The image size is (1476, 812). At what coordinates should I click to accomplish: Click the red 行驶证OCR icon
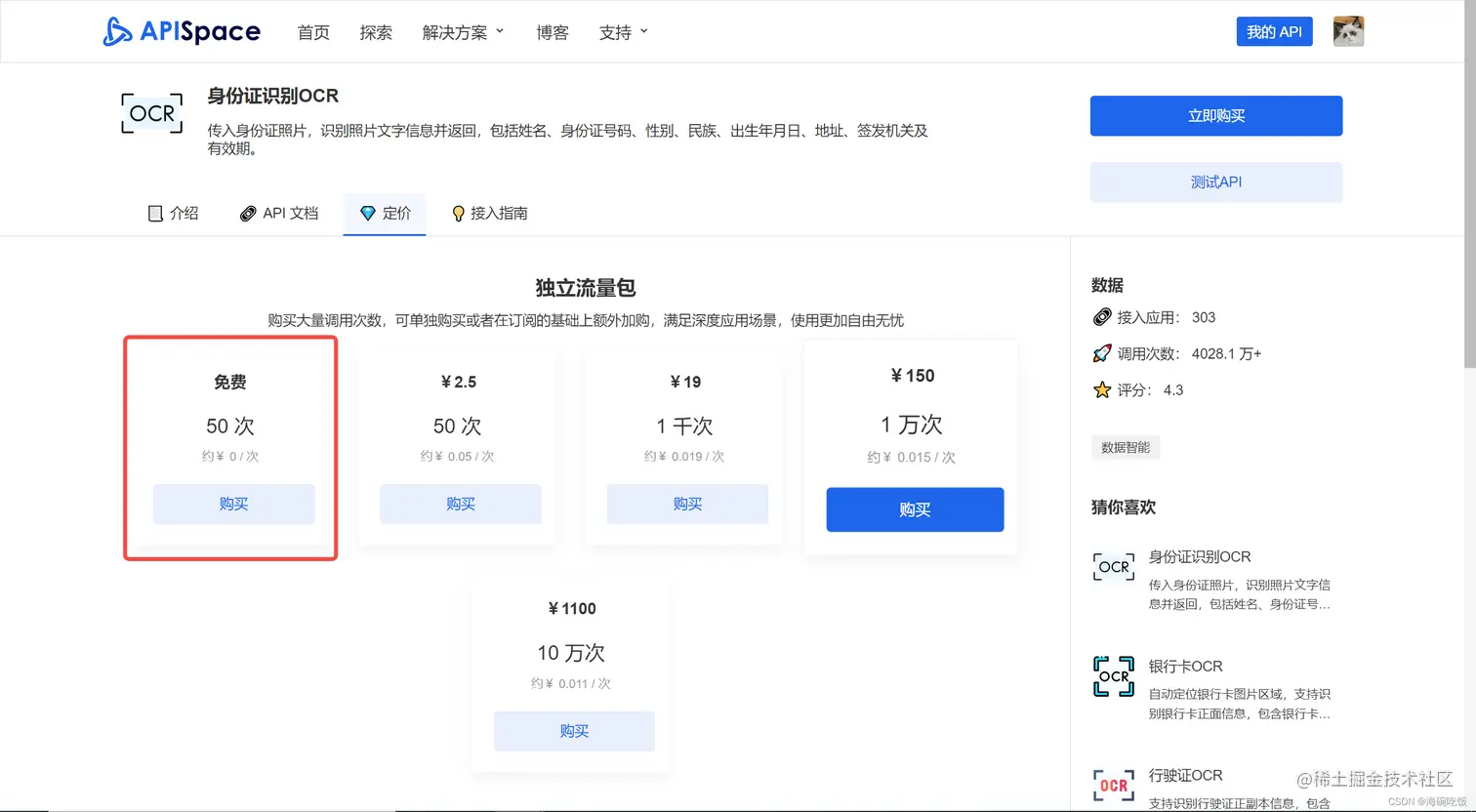point(1113,785)
